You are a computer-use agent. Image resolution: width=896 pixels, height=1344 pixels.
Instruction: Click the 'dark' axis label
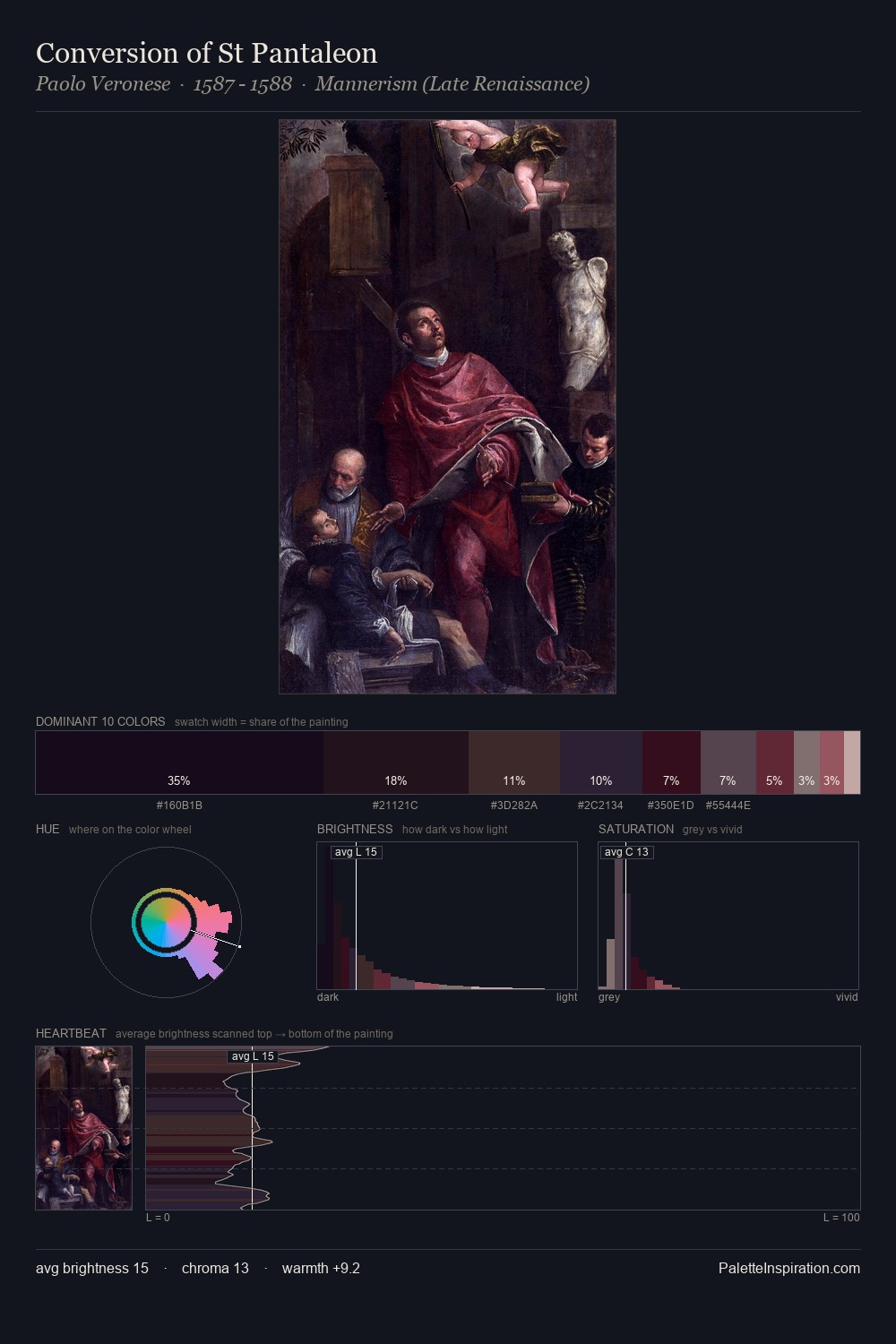[x=328, y=997]
